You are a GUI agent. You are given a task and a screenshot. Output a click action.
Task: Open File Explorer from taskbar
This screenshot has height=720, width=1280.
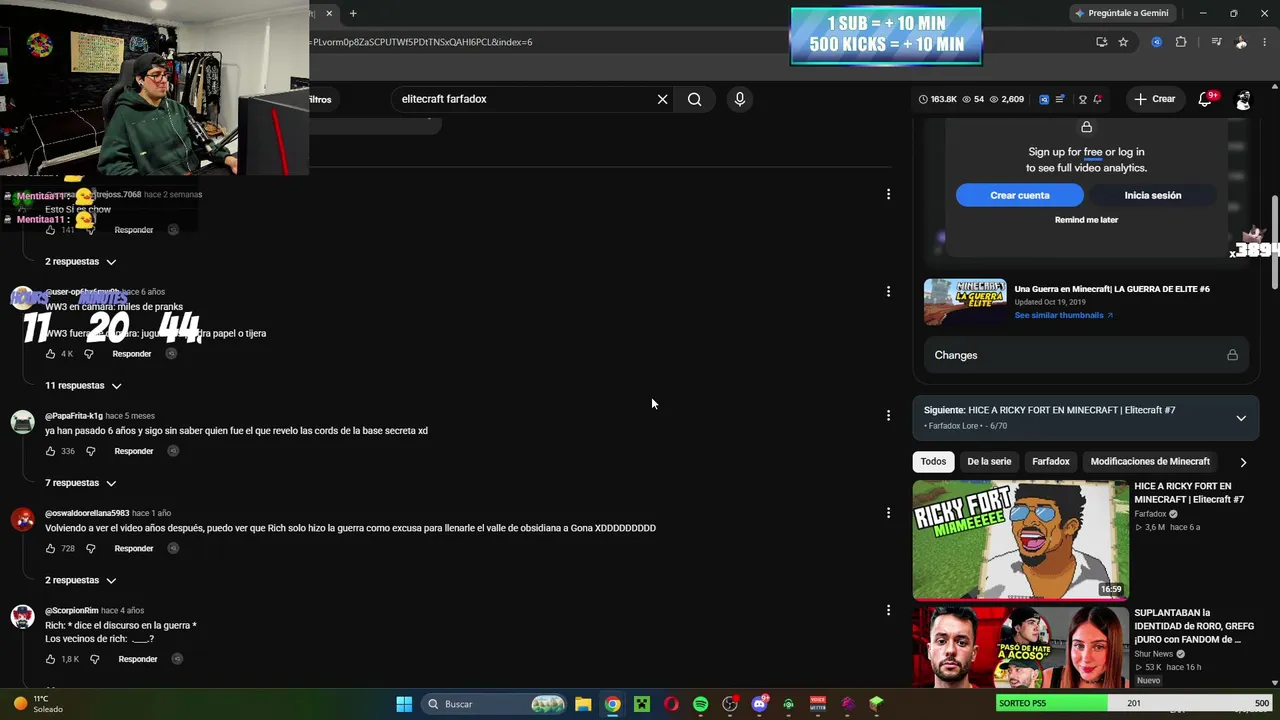583,704
